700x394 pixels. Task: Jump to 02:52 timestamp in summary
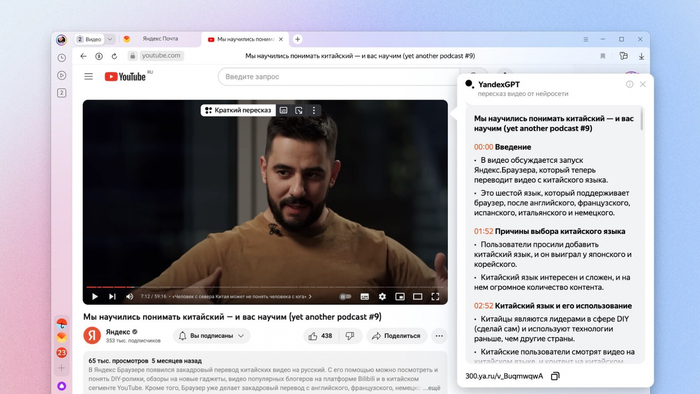(483, 306)
